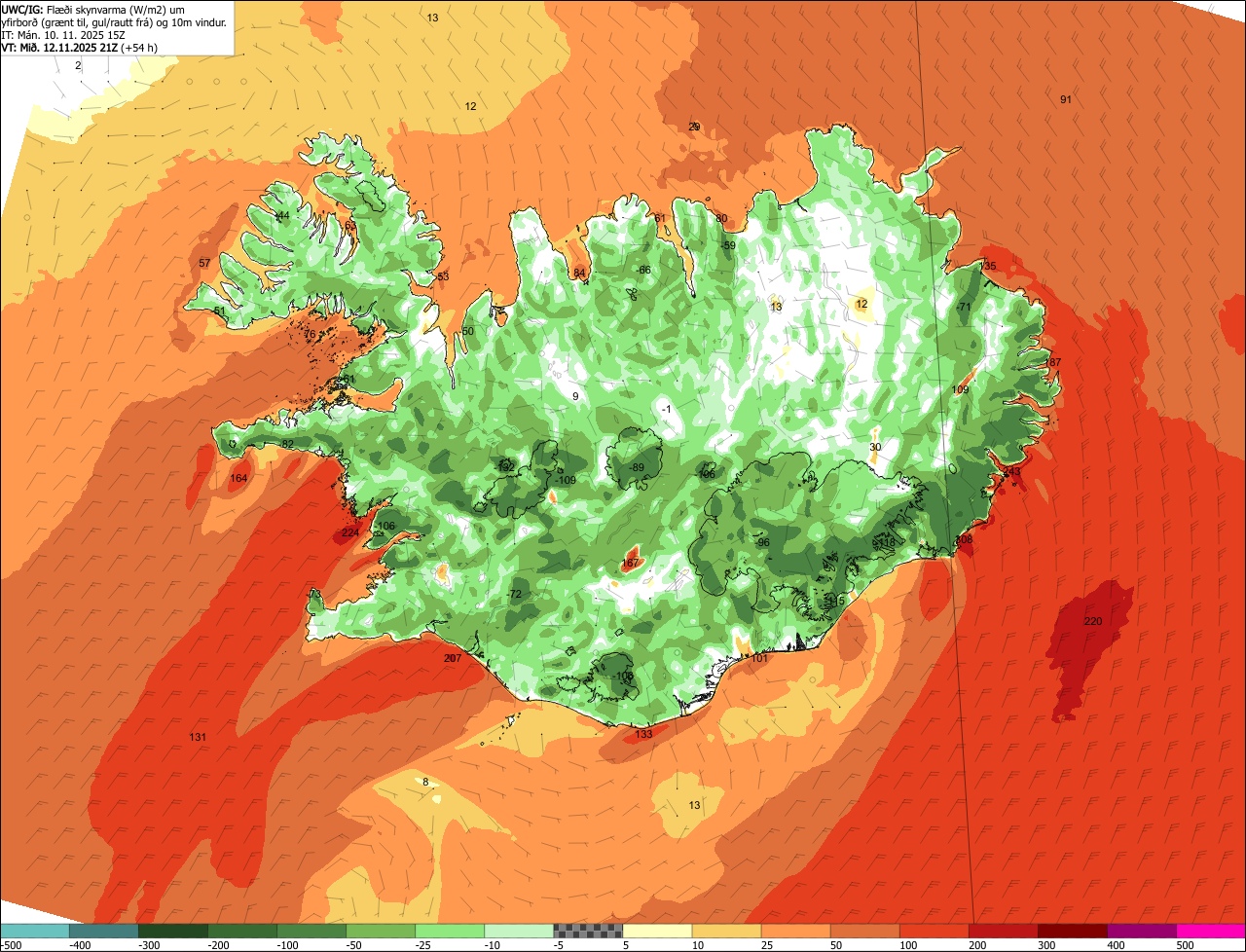Image resolution: width=1246 pixels, height=952 pixels.
Task: Click the dark green -300 to -200 legend swatch
Action: [172, 931]
